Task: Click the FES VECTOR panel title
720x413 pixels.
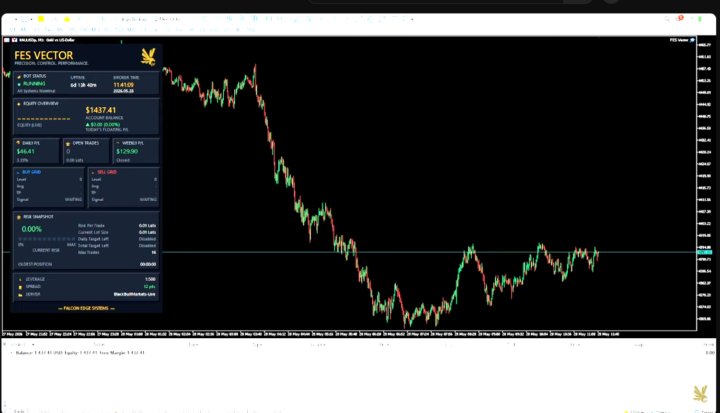Action: point(44,55)
